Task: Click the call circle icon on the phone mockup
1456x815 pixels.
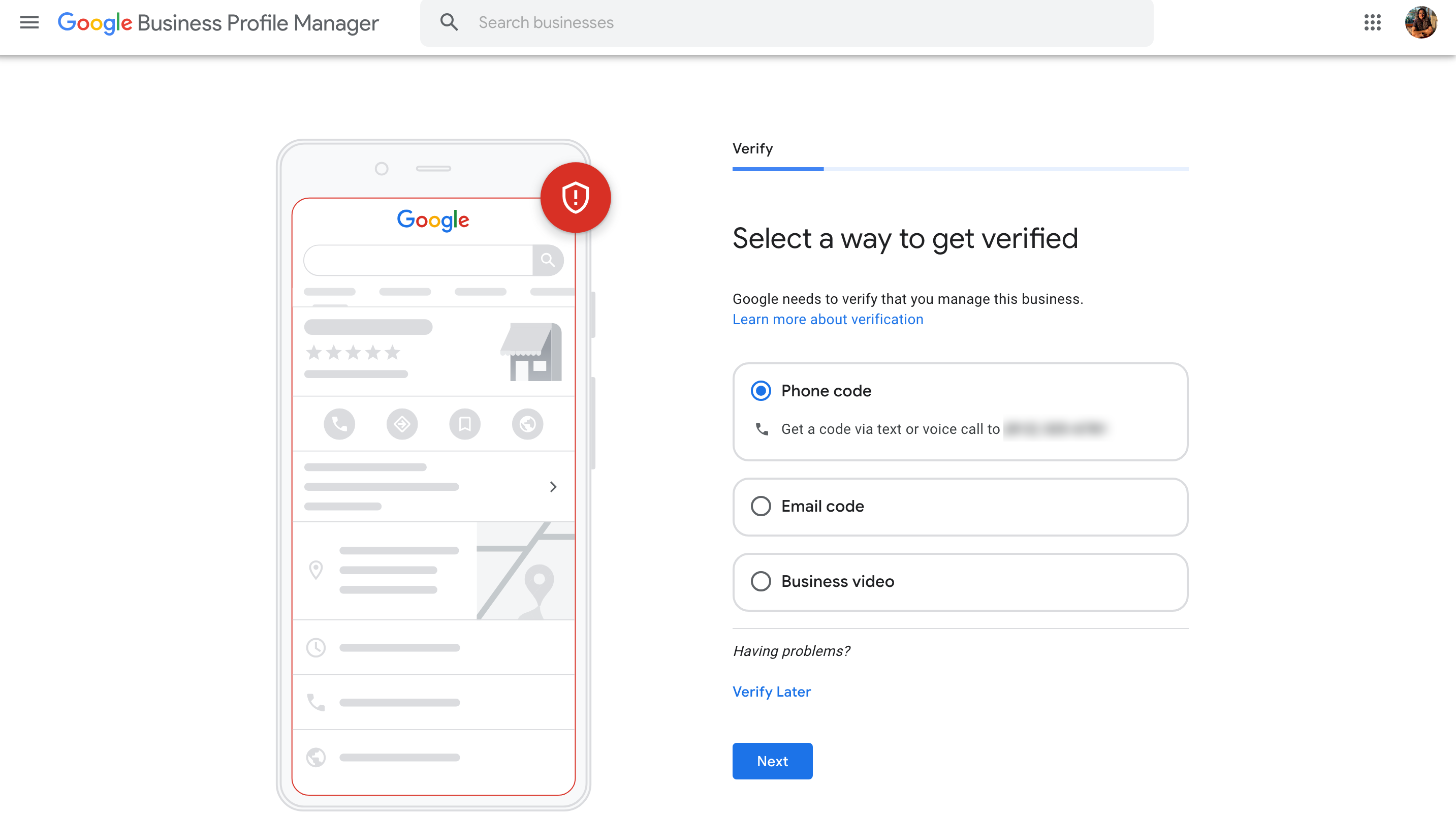Action: pos(339,424)
